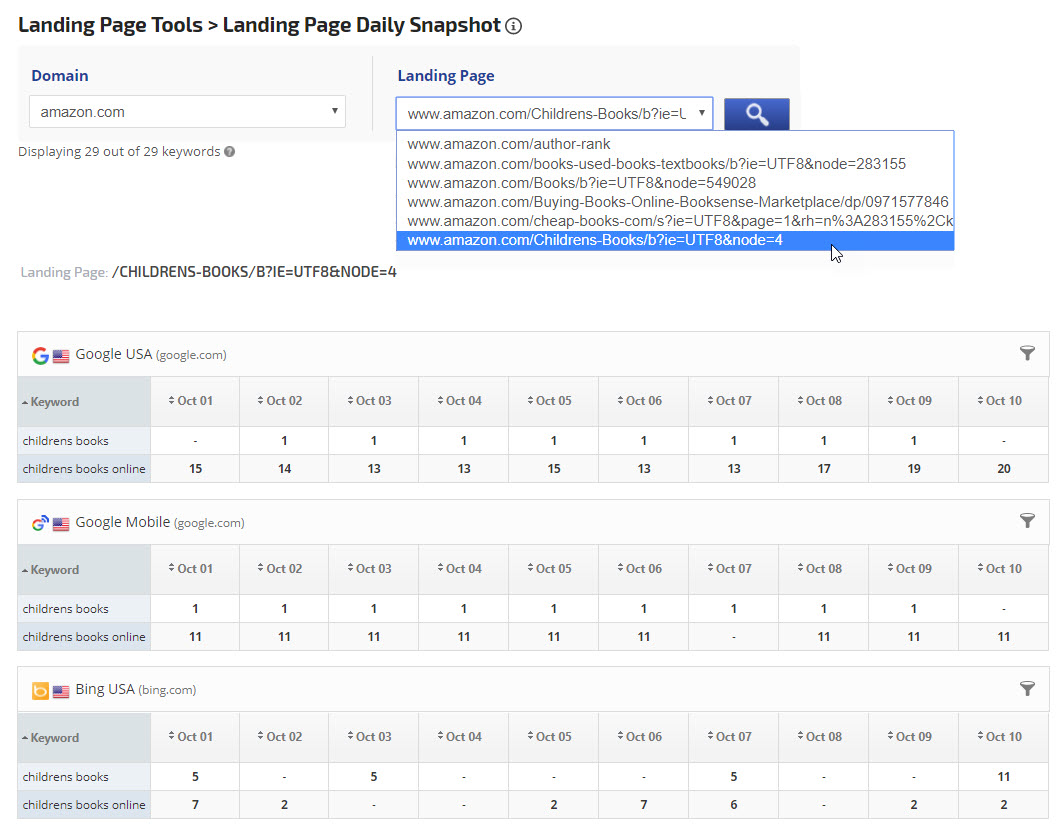The image size is (1060, 831).
Task: Sort Bing USA table by Oct 10
Action: (1003, 737)
